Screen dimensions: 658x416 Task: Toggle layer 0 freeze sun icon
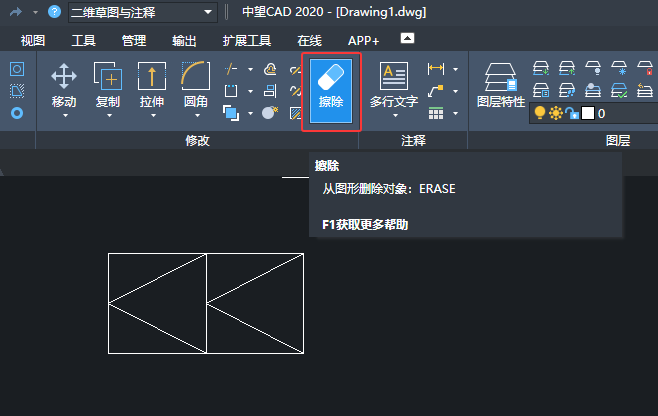tap(556, 113)
